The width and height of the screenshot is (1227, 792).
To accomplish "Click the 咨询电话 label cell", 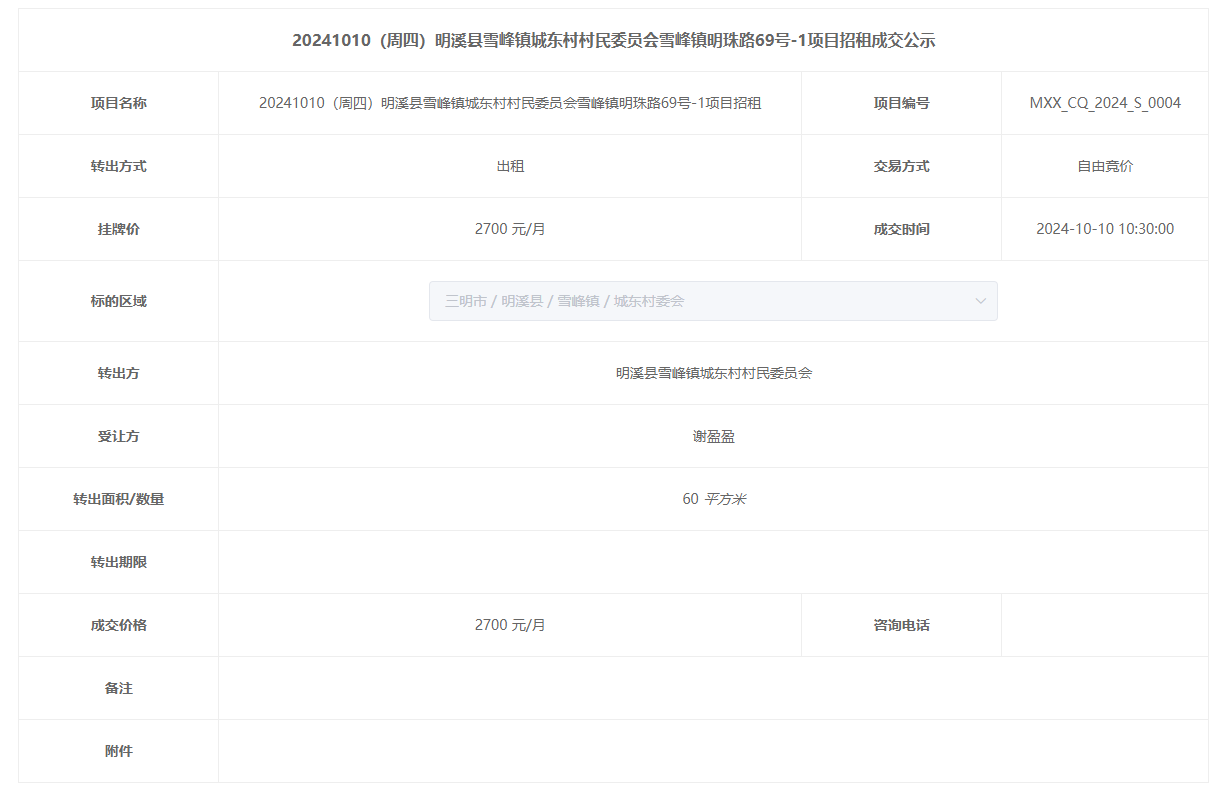I will [901, 625].
